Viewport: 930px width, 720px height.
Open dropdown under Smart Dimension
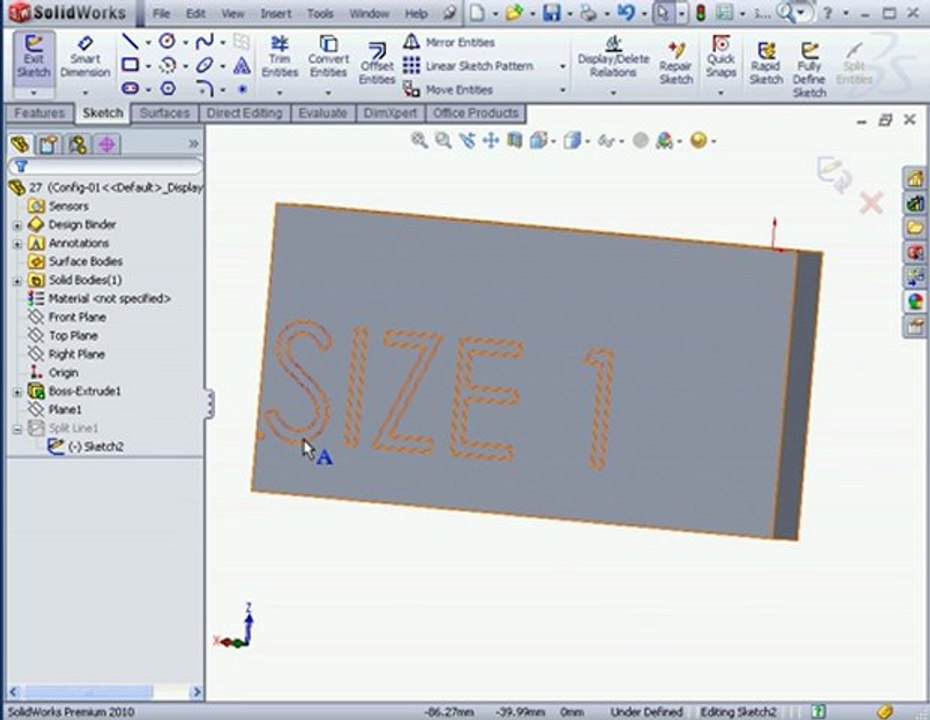(85, 93)
